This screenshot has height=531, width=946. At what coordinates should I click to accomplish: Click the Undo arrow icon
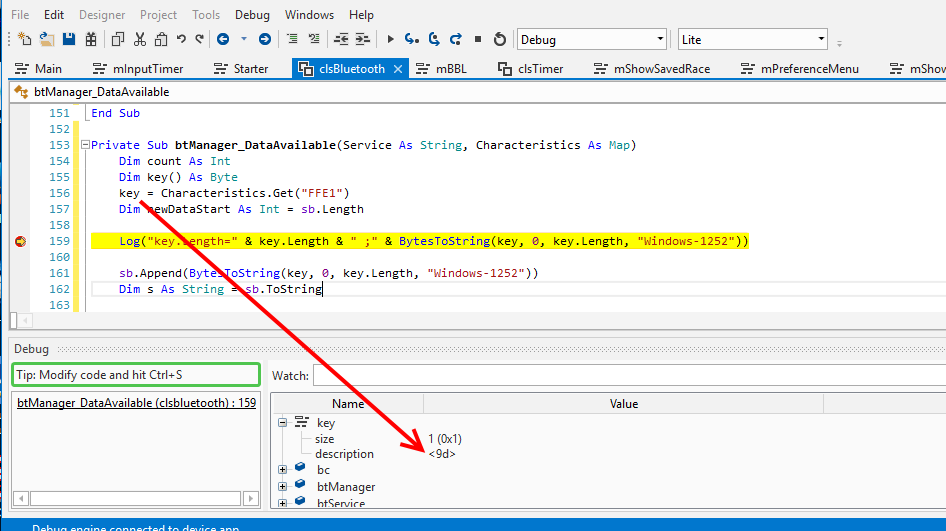click(181, 39)
